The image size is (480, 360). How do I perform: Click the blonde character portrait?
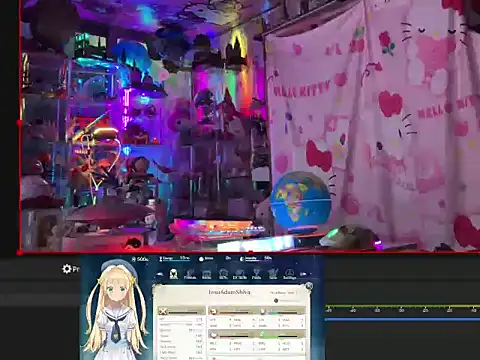point(115,310)
